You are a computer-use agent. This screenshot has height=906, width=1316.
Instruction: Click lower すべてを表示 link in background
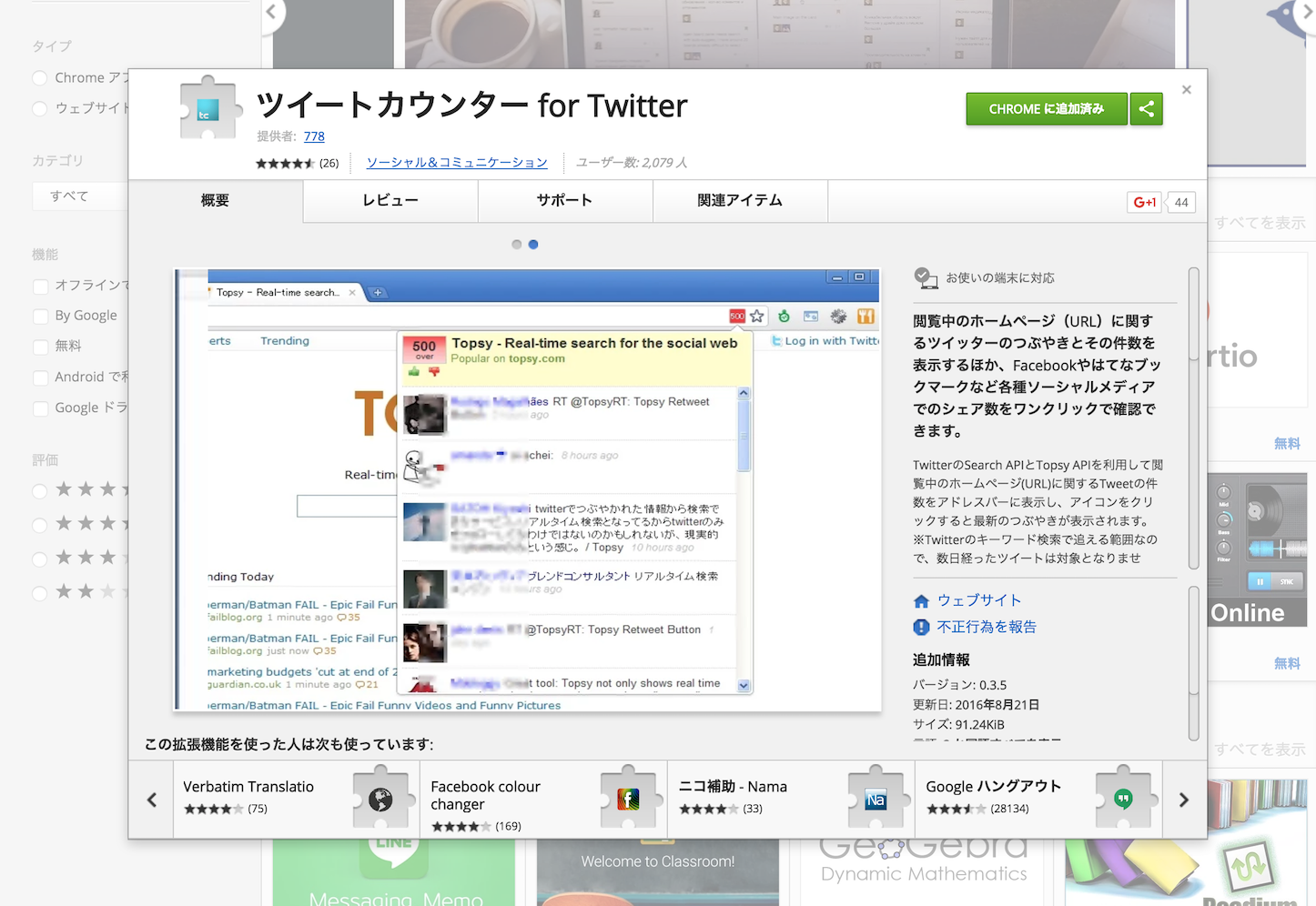pos(1260,750)
